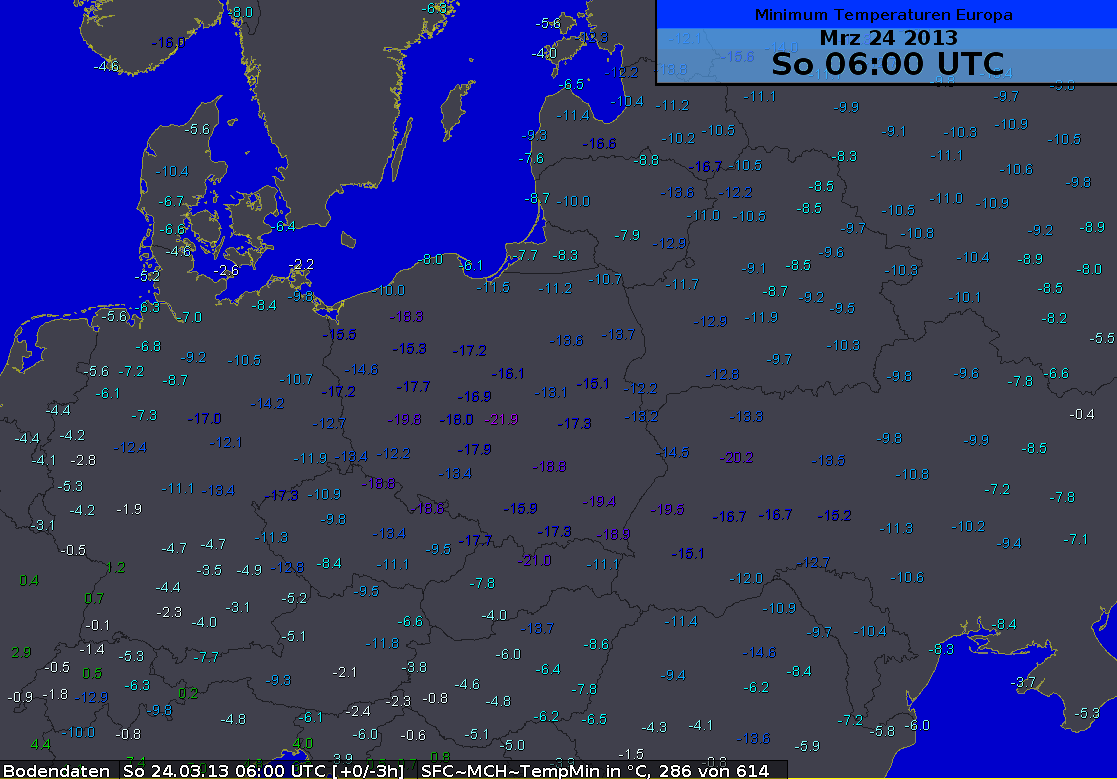Select the -13.1 temperature reading
The width and height of the screenshot is (1117, 779).
(550, 392)
